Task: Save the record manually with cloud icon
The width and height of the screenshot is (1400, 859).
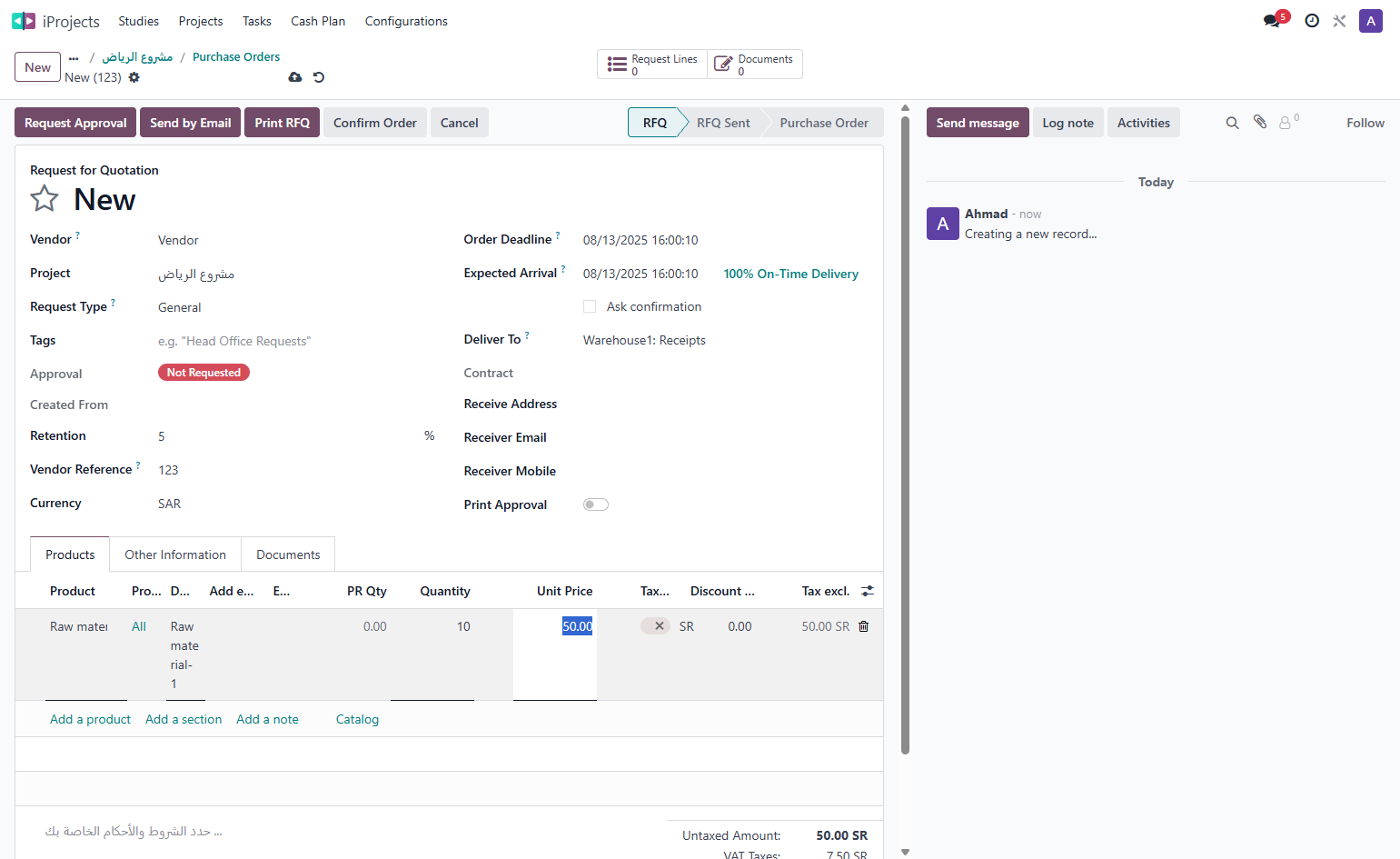Action: (295, 77)
